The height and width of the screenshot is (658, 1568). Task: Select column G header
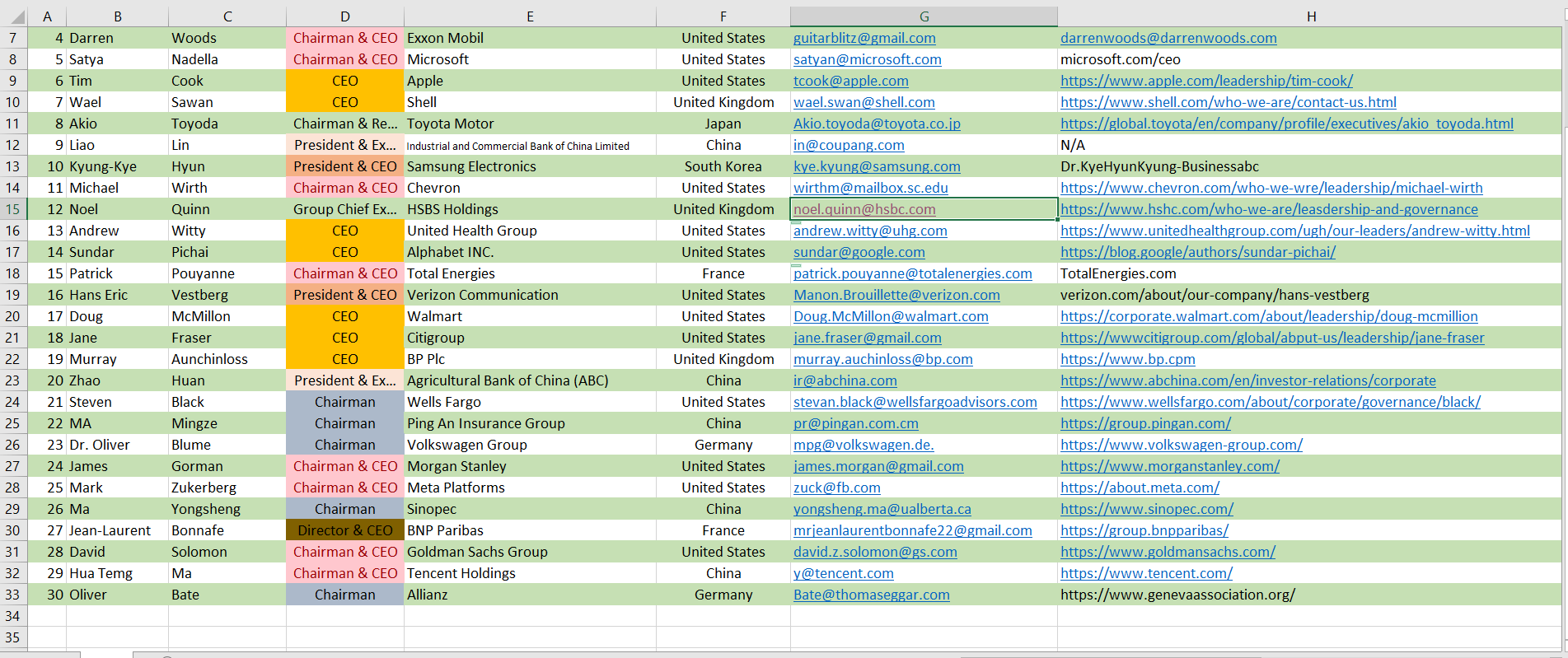[924, 16]
